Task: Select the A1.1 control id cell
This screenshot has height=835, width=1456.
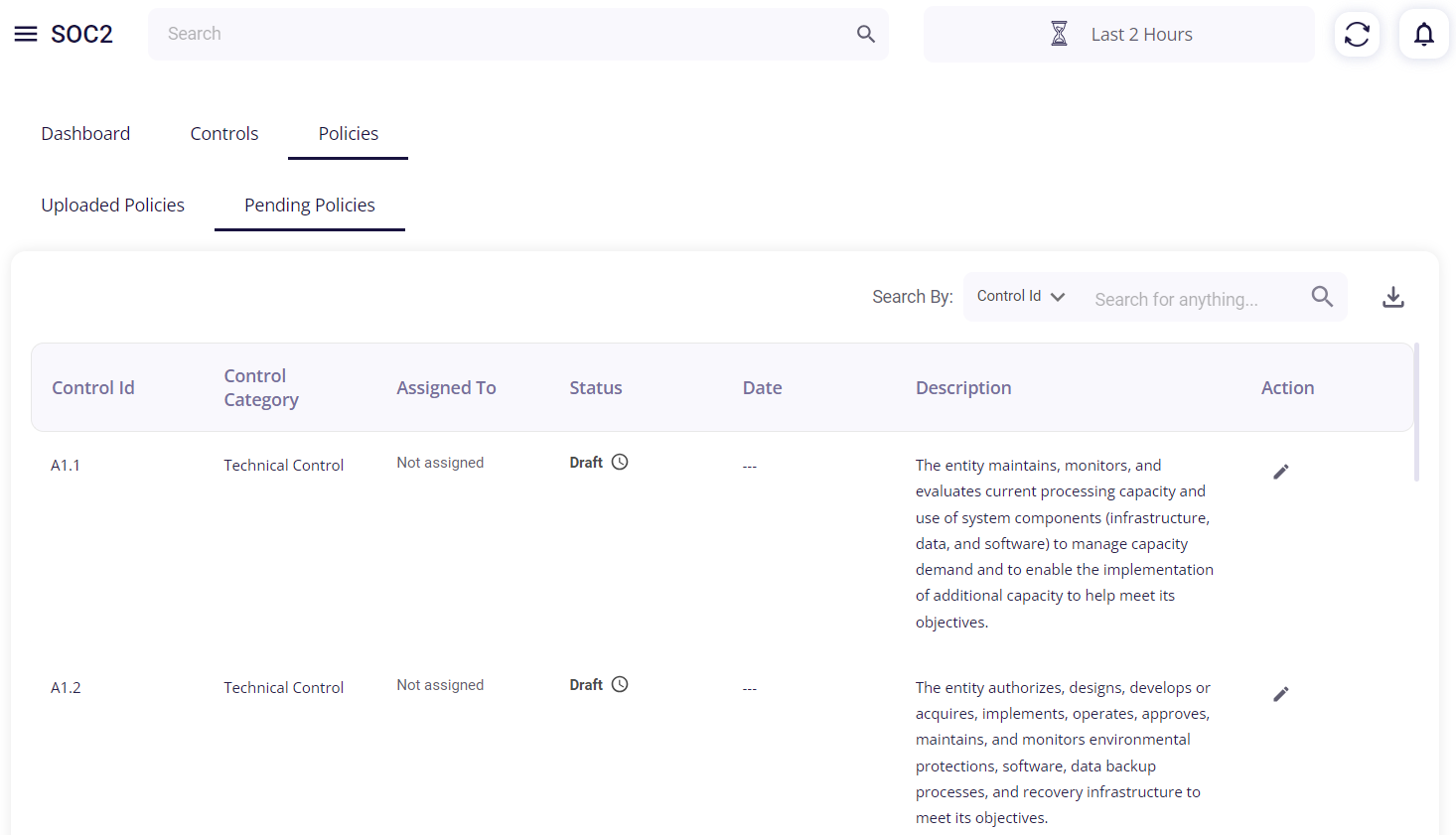Action: (66, 465)
